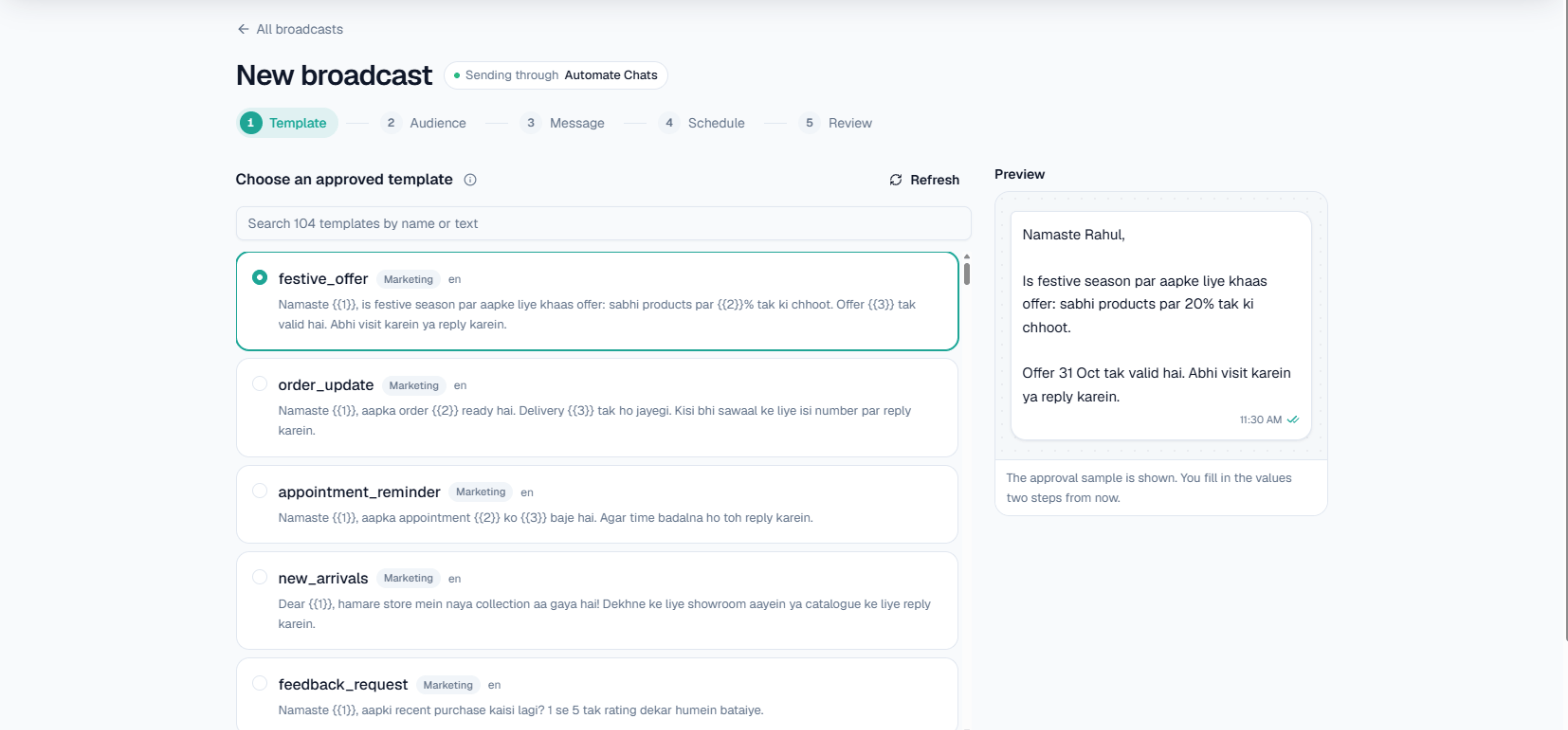Click the back arrow beside All broadcasts
1568x730 pixels.
(243, 29)
